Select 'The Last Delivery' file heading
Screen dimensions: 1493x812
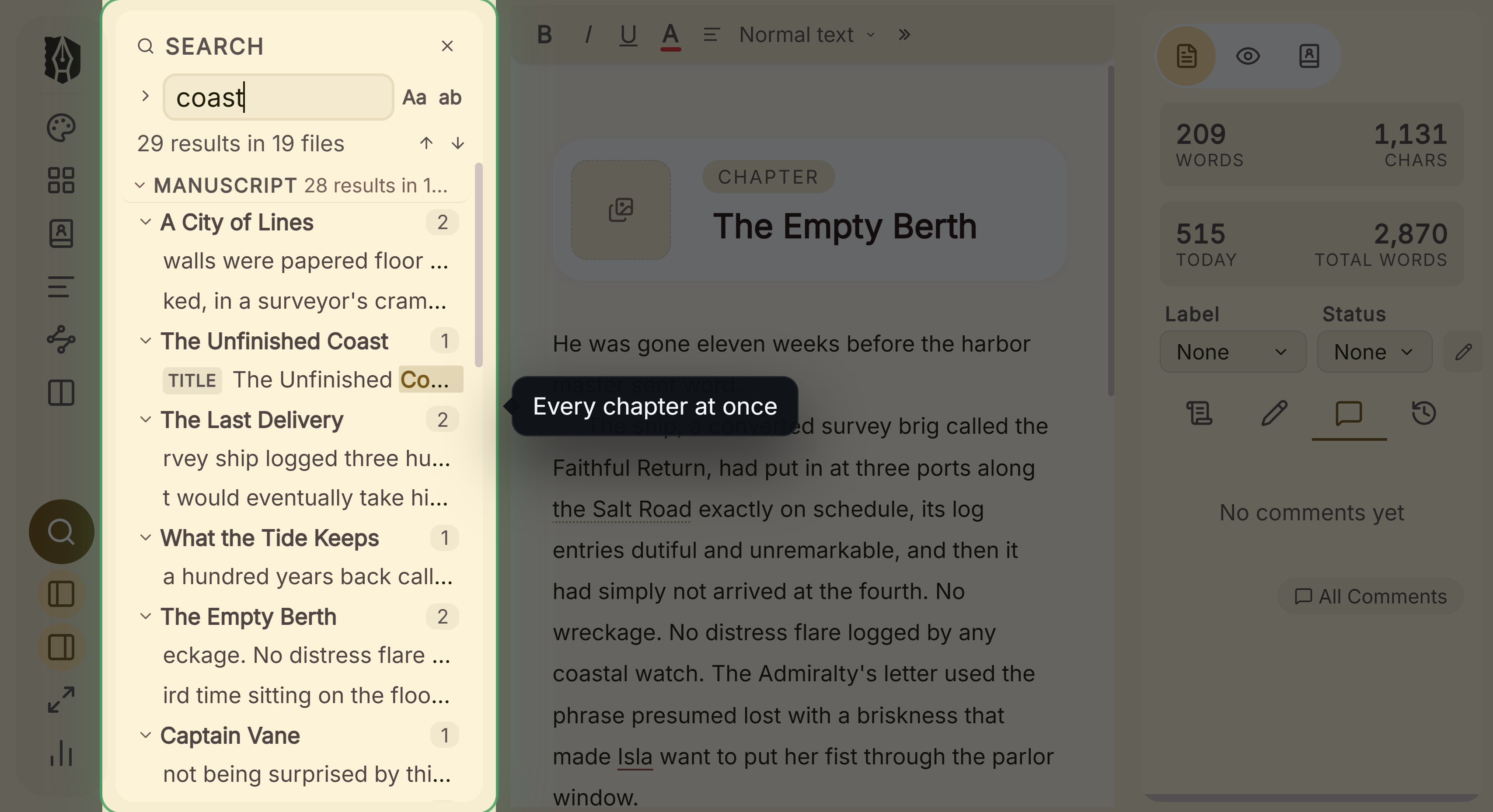(251, 420)
